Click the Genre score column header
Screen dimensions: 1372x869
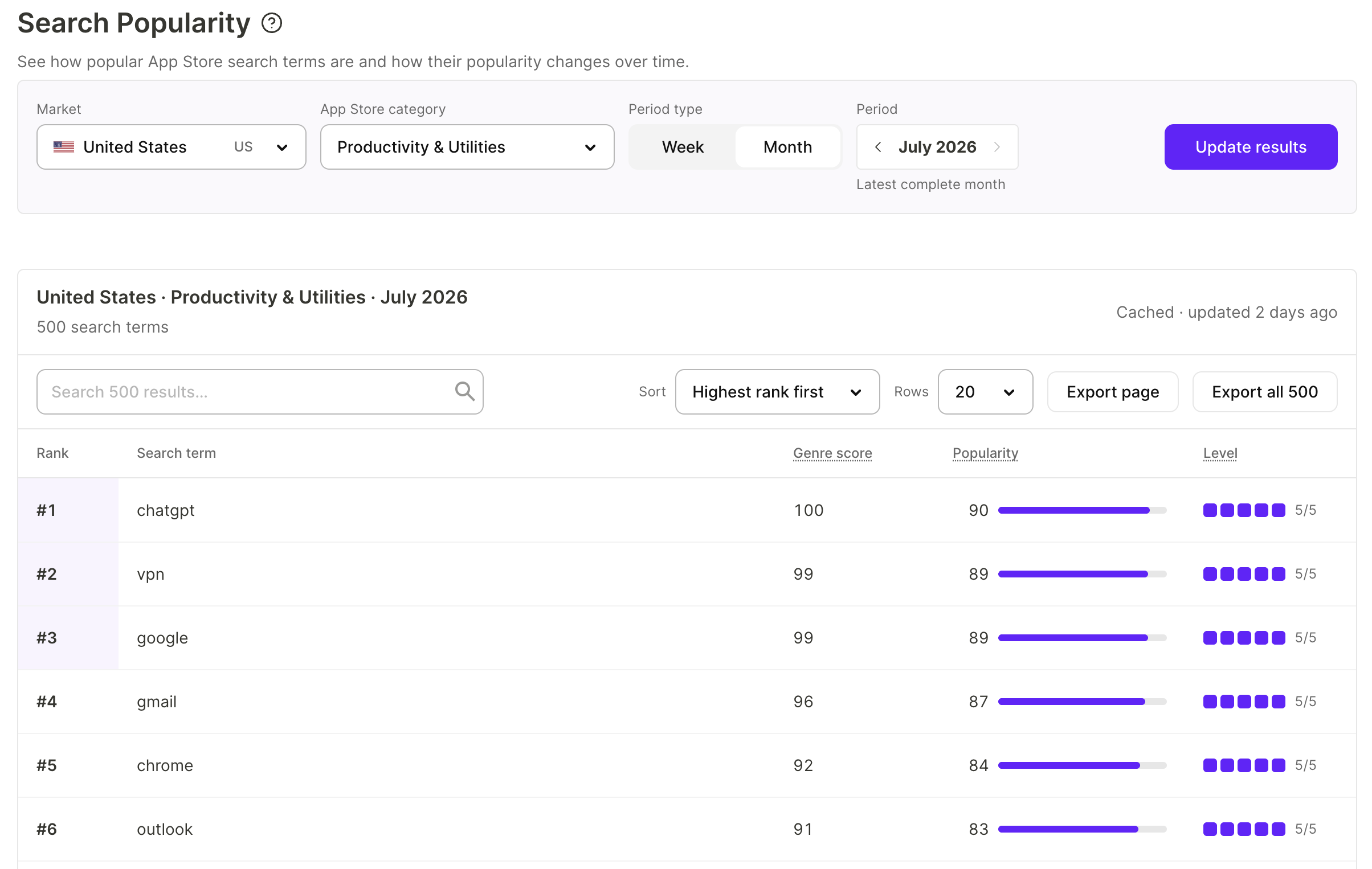(x=832, y=453)
